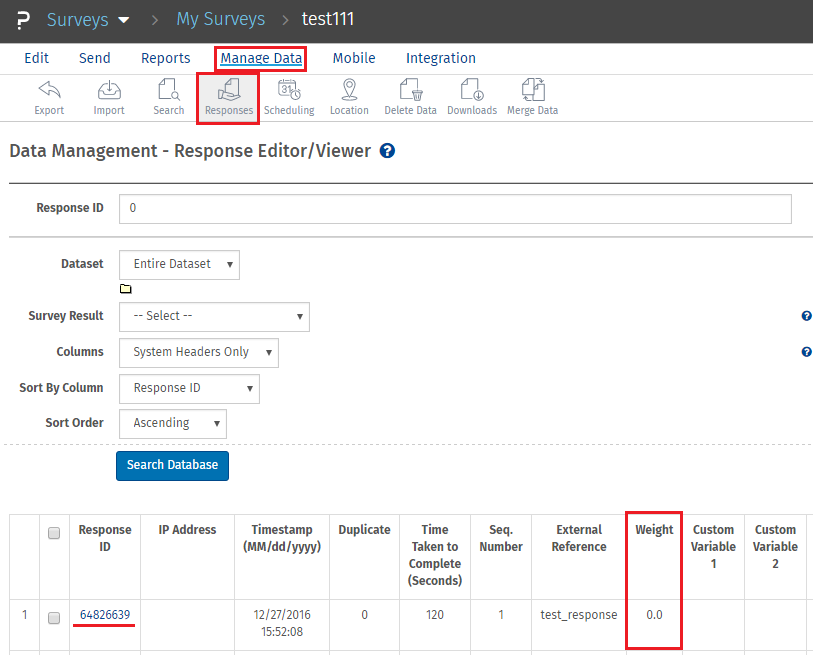Open the Integration tab

point(441,58)
